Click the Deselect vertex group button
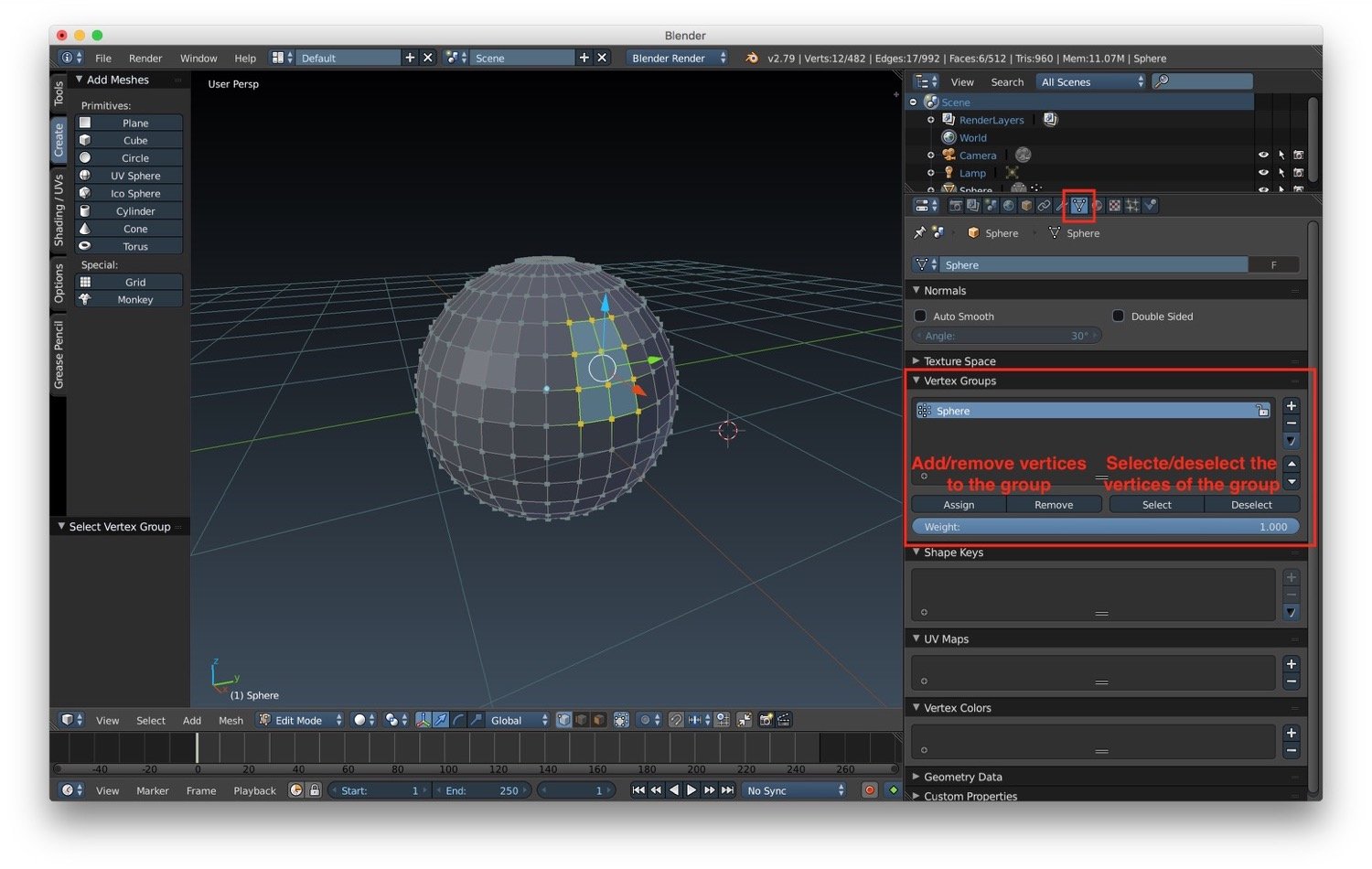Viewport: 1372px width, 869px height. click(x=1251, y=504)
